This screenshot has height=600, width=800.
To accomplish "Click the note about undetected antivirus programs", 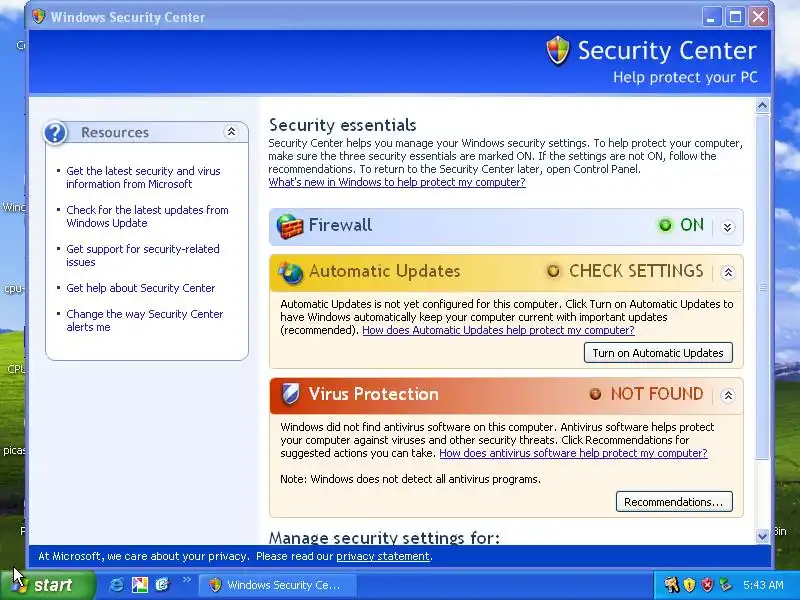I will pos(410,479).
